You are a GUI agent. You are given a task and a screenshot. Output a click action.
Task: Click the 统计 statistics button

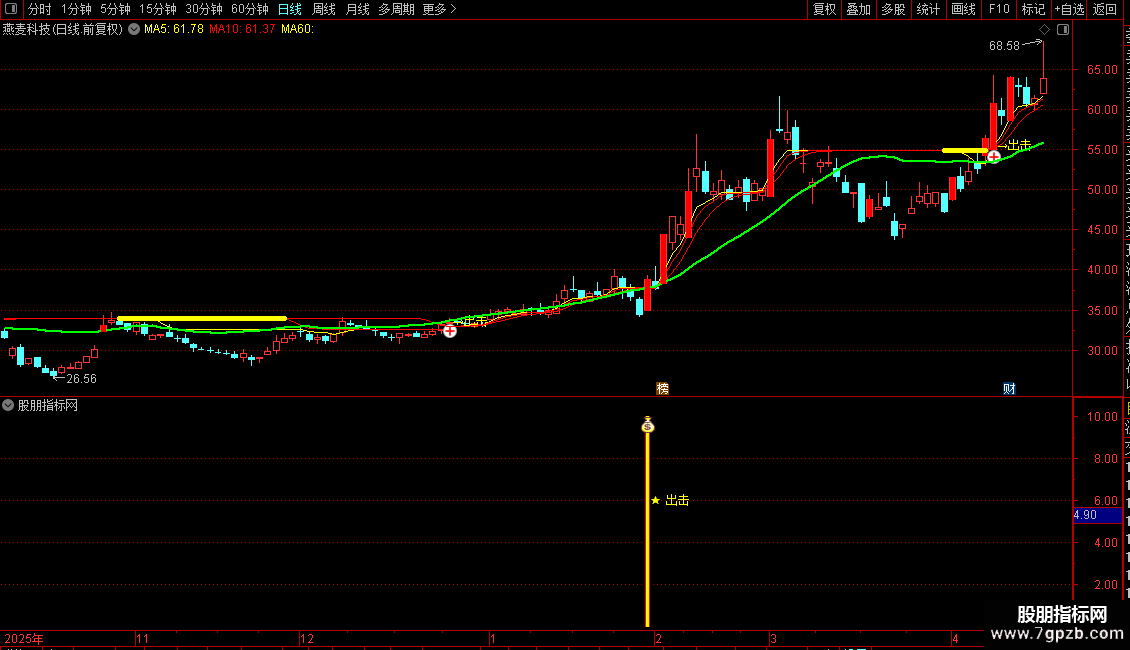[927, 9]
